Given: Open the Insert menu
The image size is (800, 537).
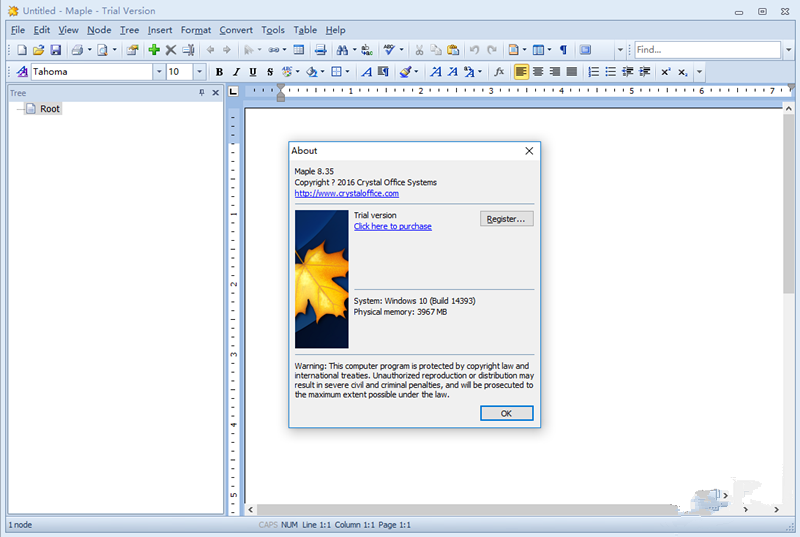Looking at the screenshot, I should pos(160,30).
